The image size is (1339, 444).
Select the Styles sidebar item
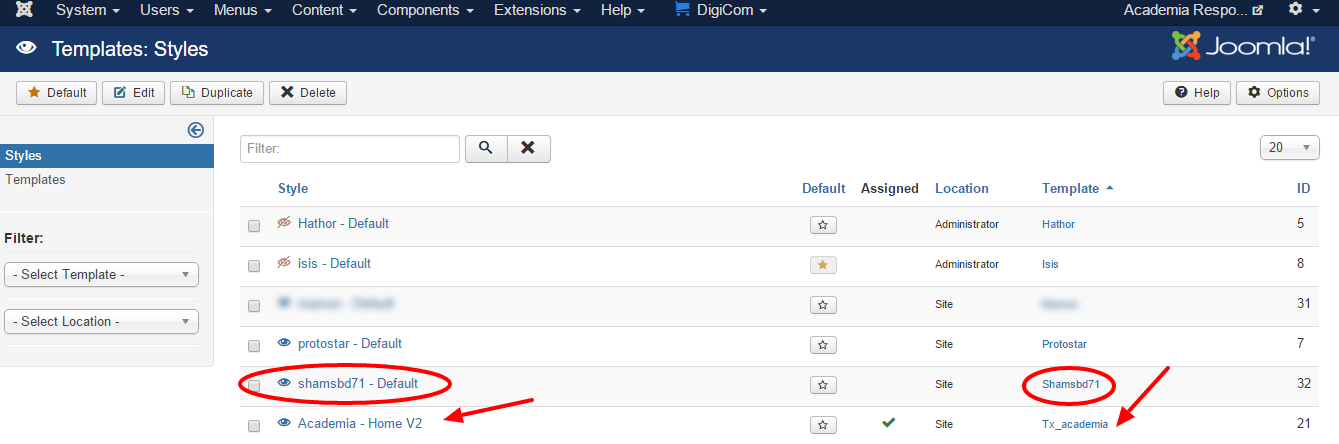pos(107,156)
